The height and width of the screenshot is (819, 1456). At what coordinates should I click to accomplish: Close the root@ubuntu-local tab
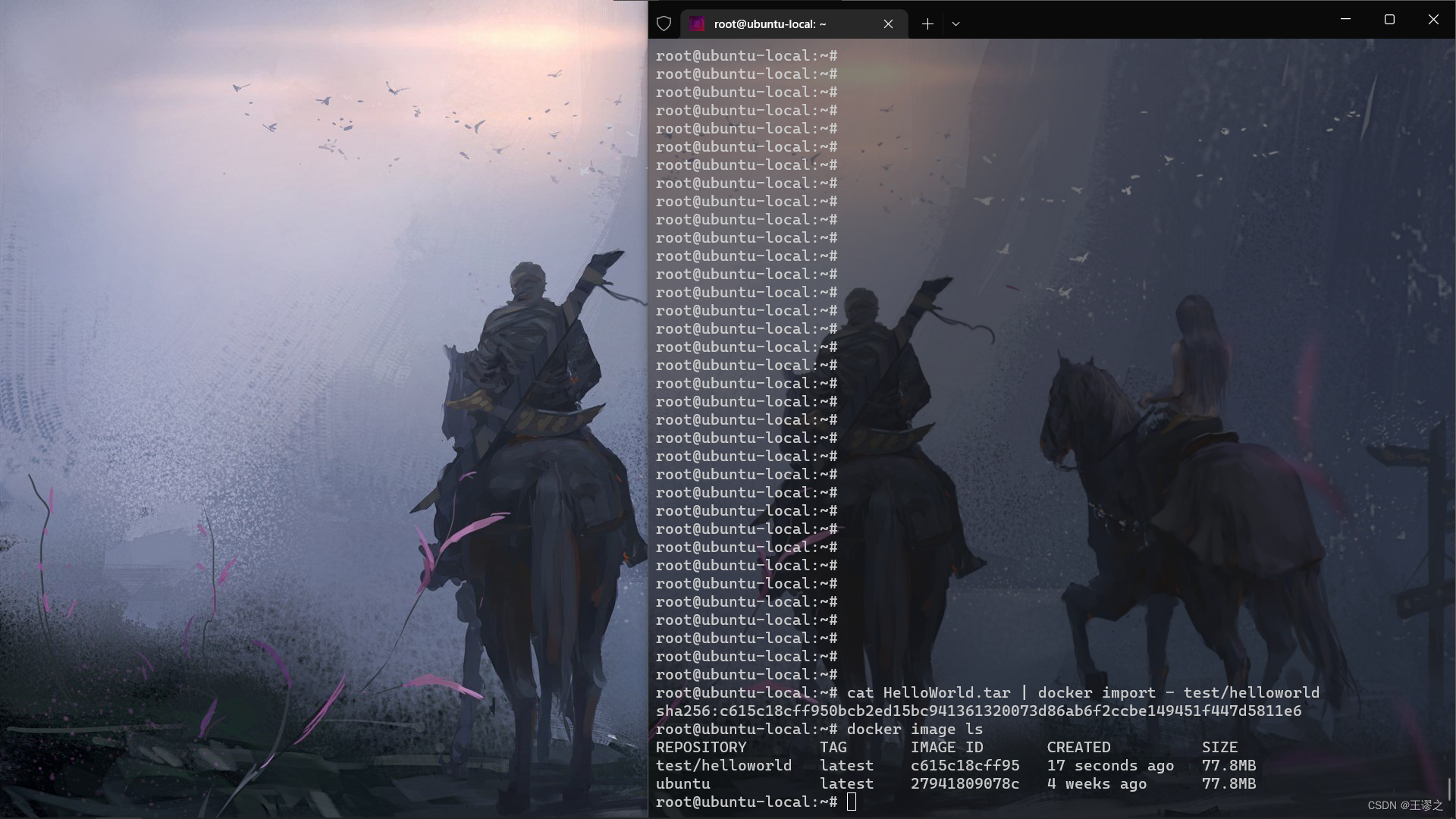point(888,24)
